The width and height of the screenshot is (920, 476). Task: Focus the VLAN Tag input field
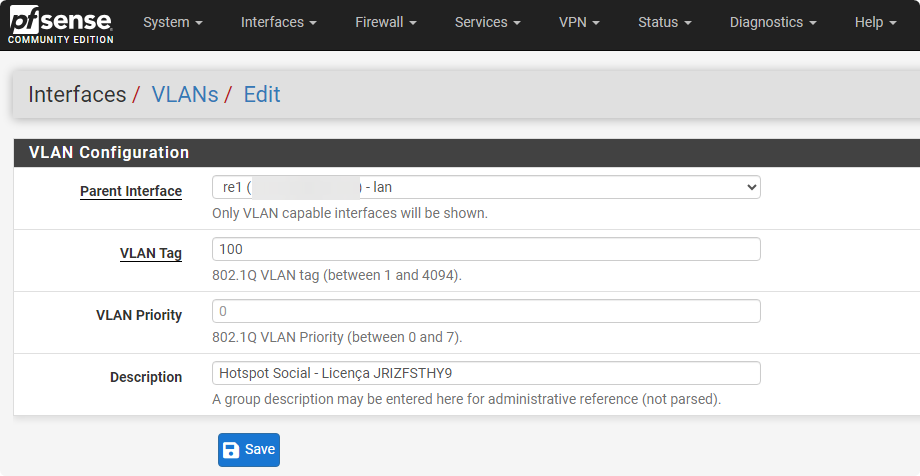point(486,249)
